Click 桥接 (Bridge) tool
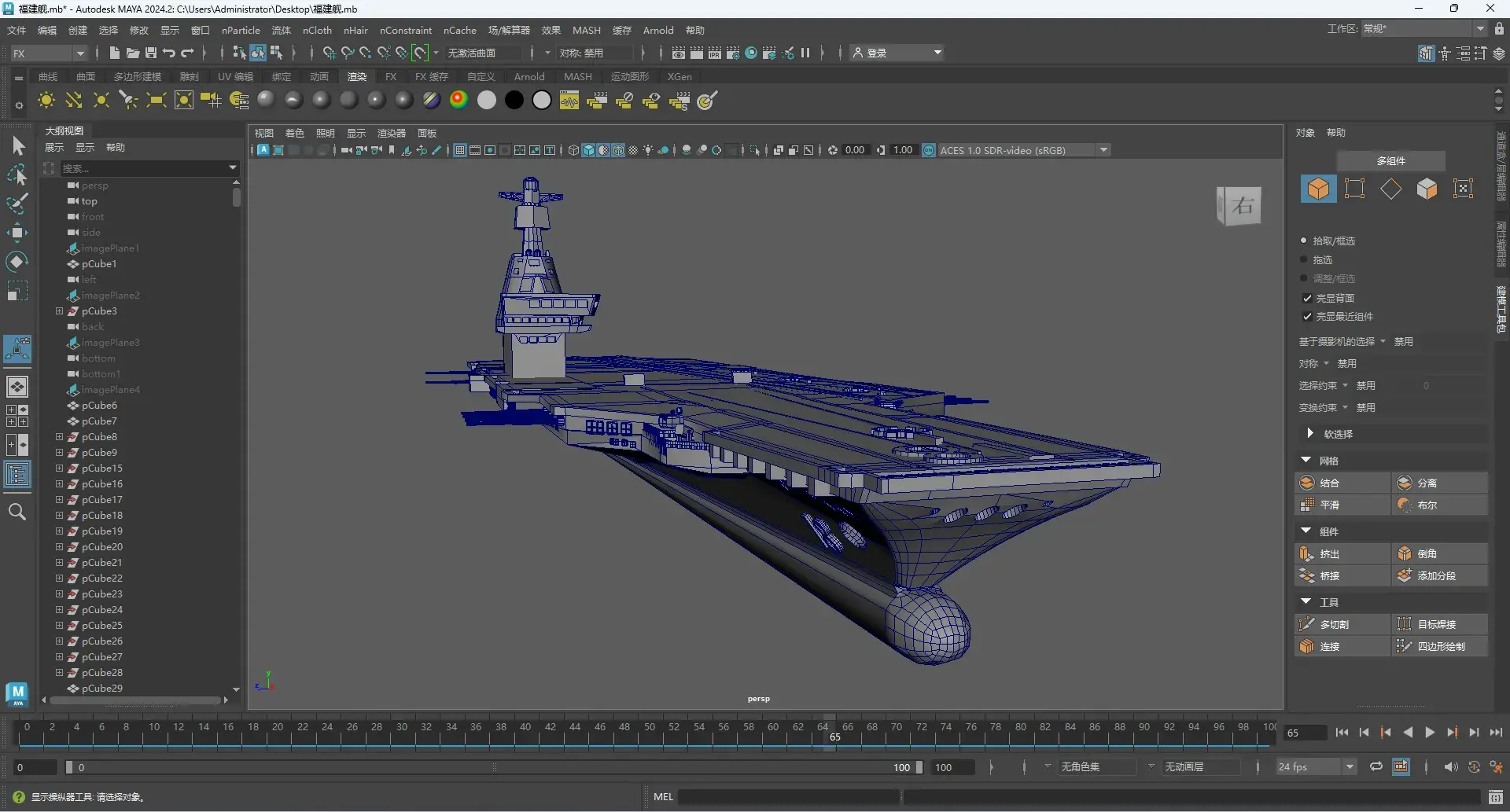 [x=1342, y=575]
